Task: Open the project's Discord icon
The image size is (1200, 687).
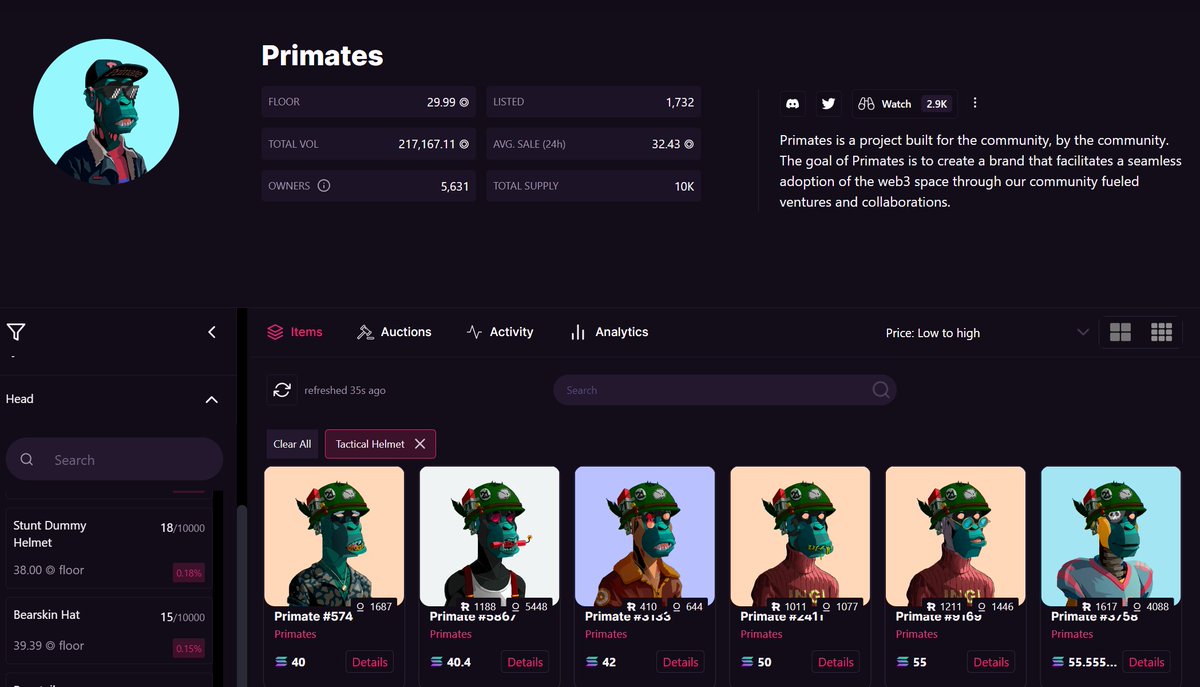Action: click(792, 103)
